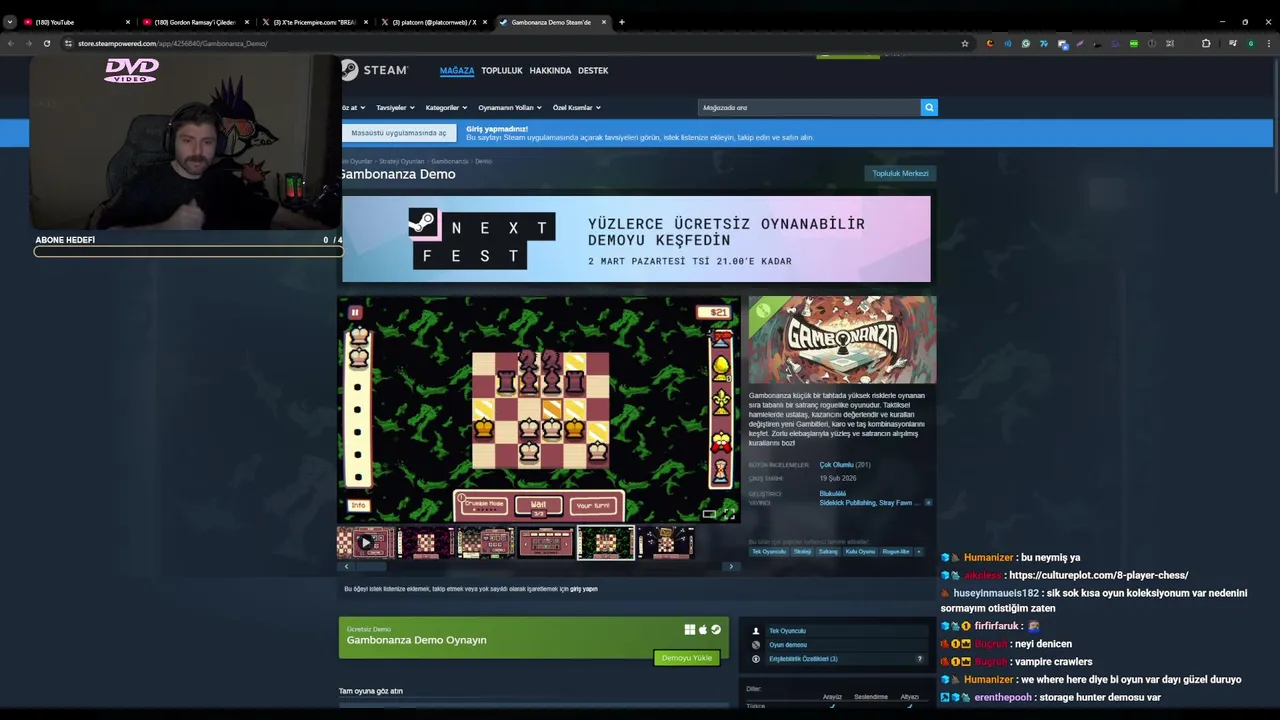Open the tab search dropdown arrow
Screen dimensions: 1280x720
tap(10, 22)
